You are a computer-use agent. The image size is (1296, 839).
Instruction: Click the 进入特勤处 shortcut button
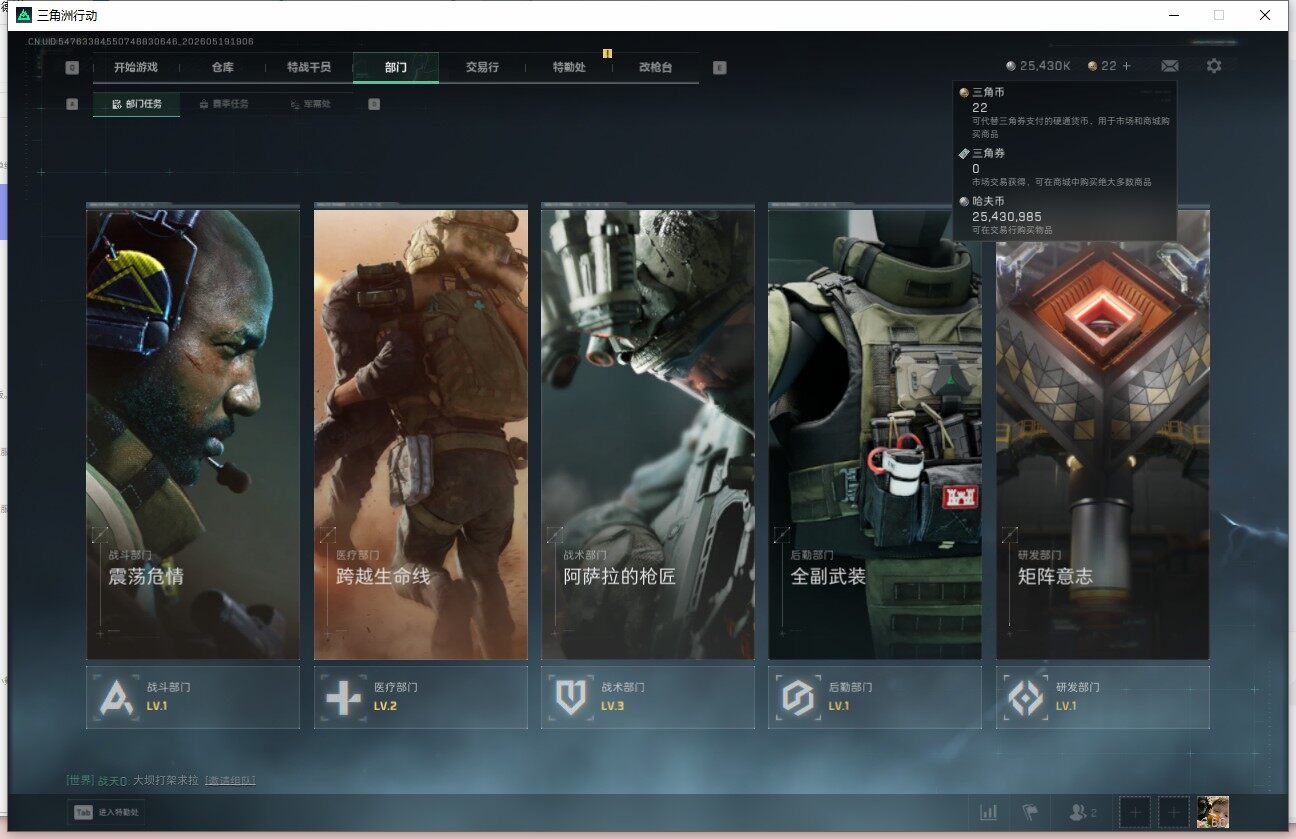click(x=105, y=813)
